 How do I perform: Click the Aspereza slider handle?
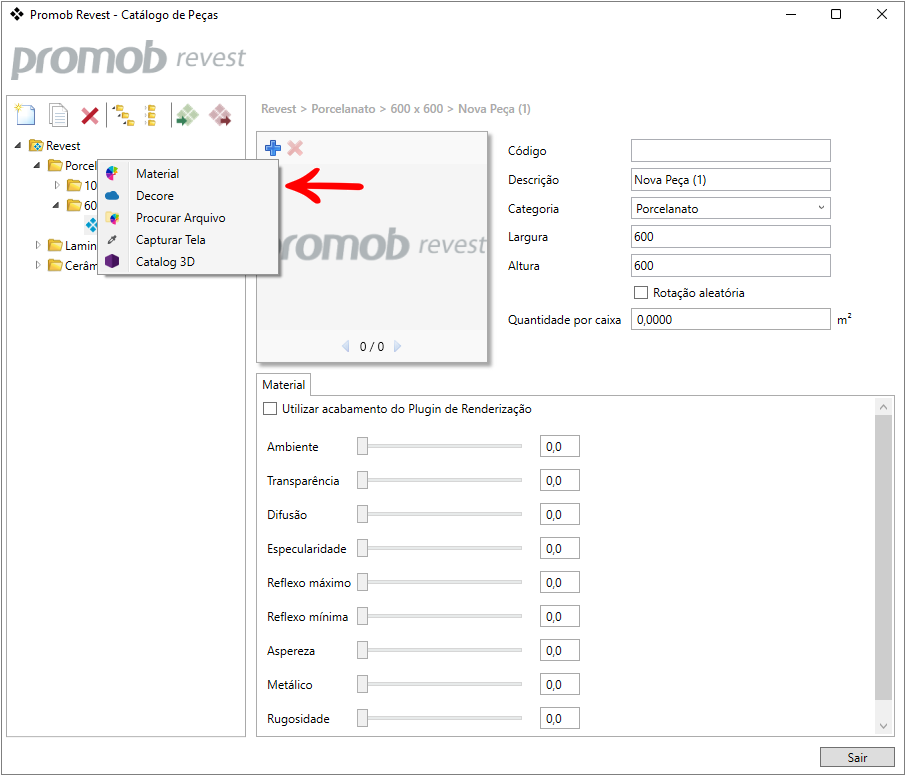(362, 650)
